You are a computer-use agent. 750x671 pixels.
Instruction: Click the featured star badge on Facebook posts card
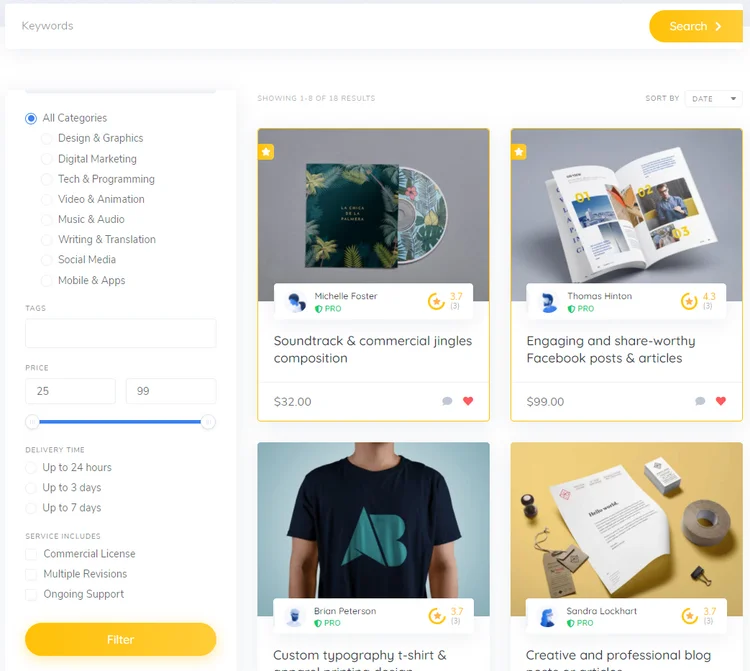point(518,152)
